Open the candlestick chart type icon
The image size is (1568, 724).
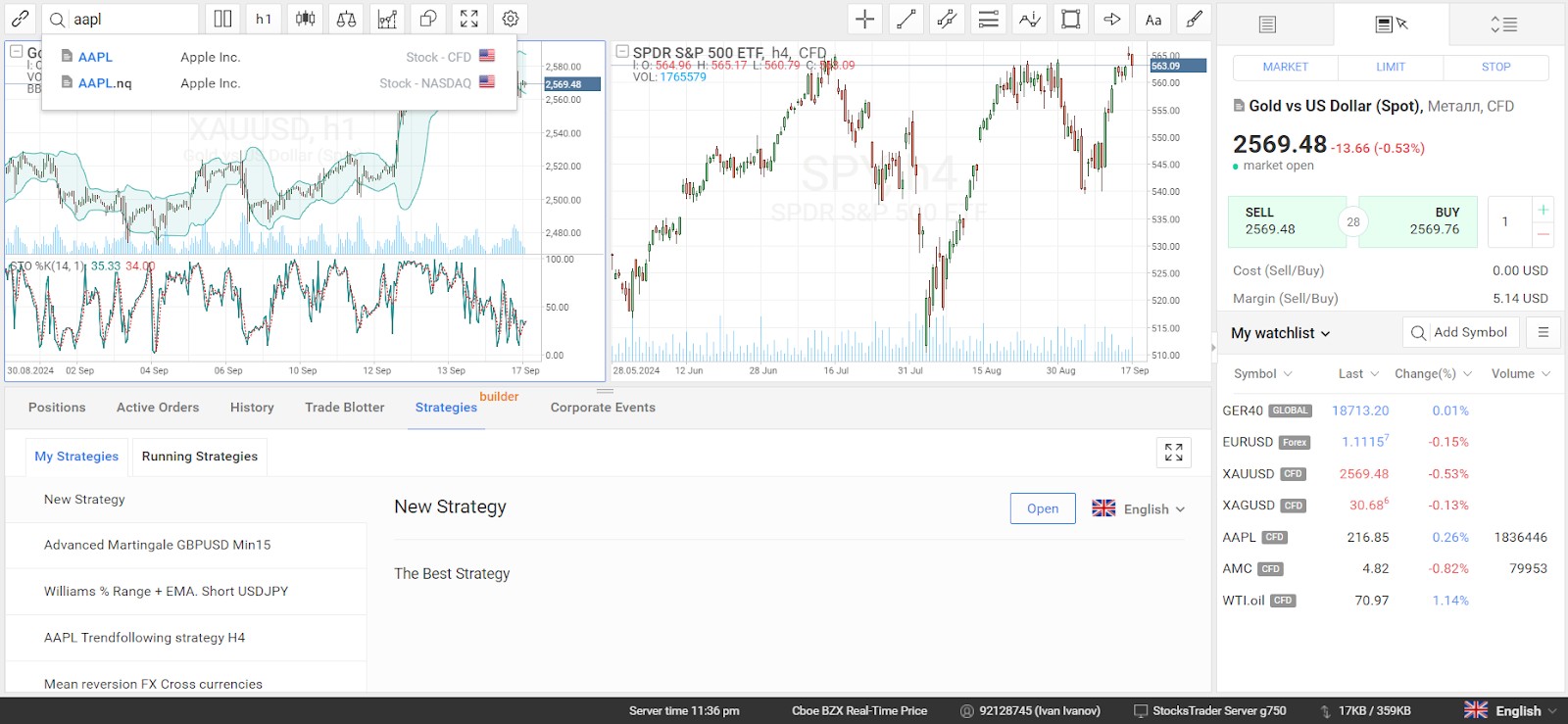pos(305,19)
